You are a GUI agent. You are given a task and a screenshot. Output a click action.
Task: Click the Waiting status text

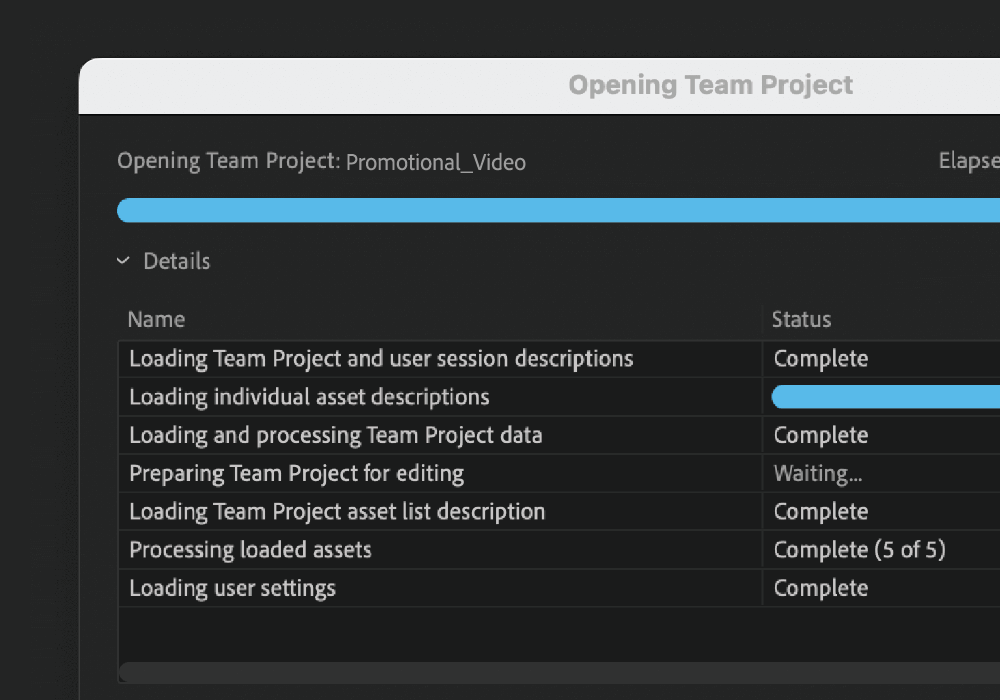point(817,473)
